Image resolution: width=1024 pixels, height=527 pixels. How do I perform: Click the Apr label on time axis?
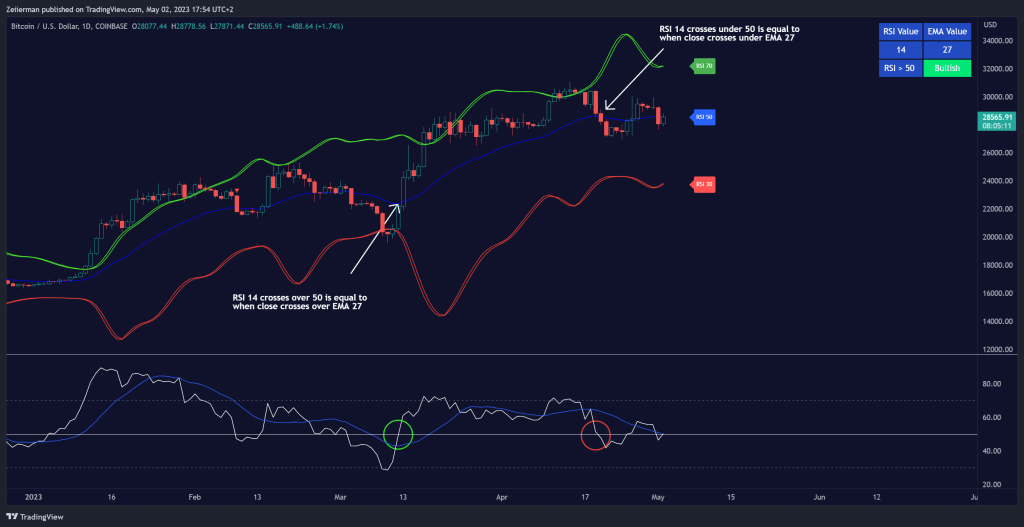pyautogui.click(x=499, y=496)
